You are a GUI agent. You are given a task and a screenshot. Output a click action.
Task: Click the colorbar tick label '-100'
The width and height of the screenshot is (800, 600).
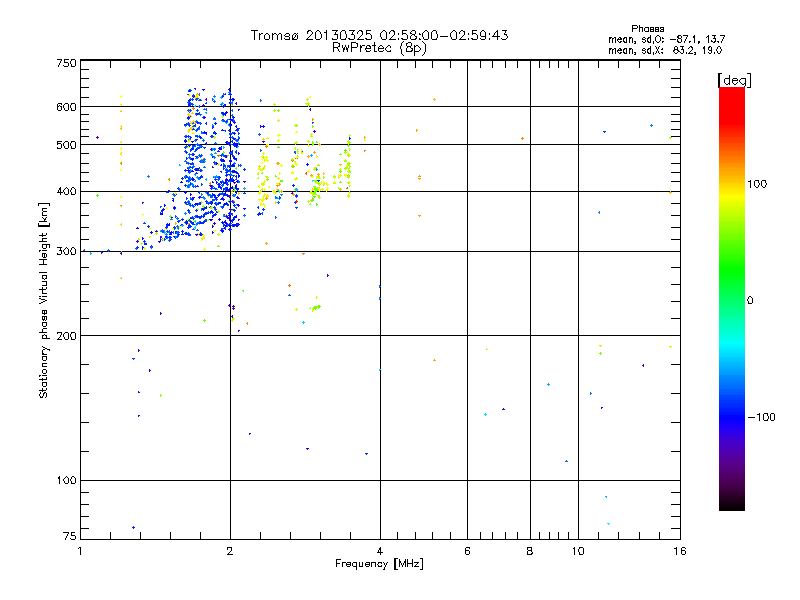(761, 417)
